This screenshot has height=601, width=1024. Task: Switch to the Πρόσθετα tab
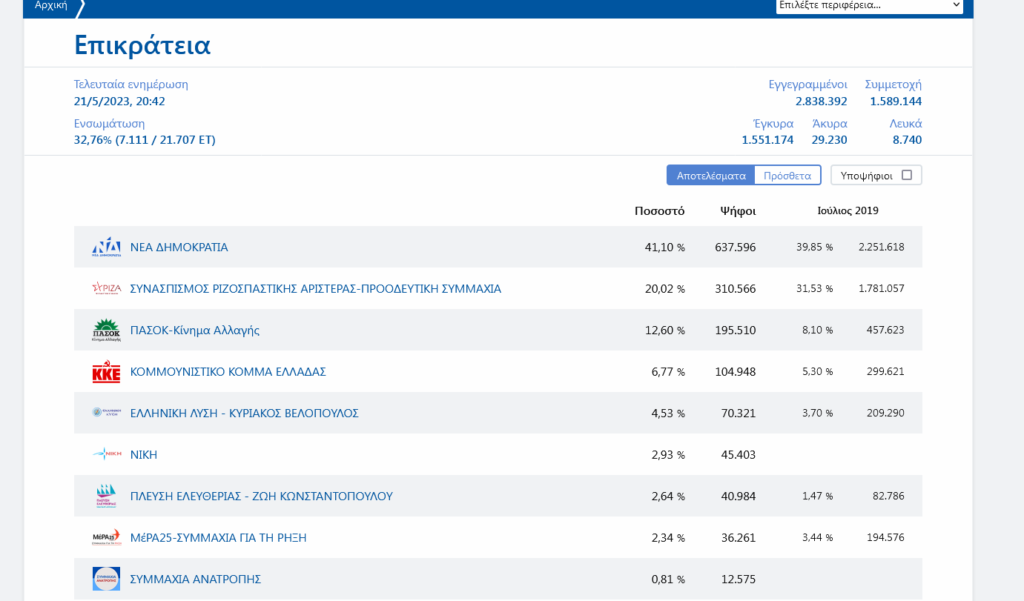pyautogui.click(x=787, y=175)
